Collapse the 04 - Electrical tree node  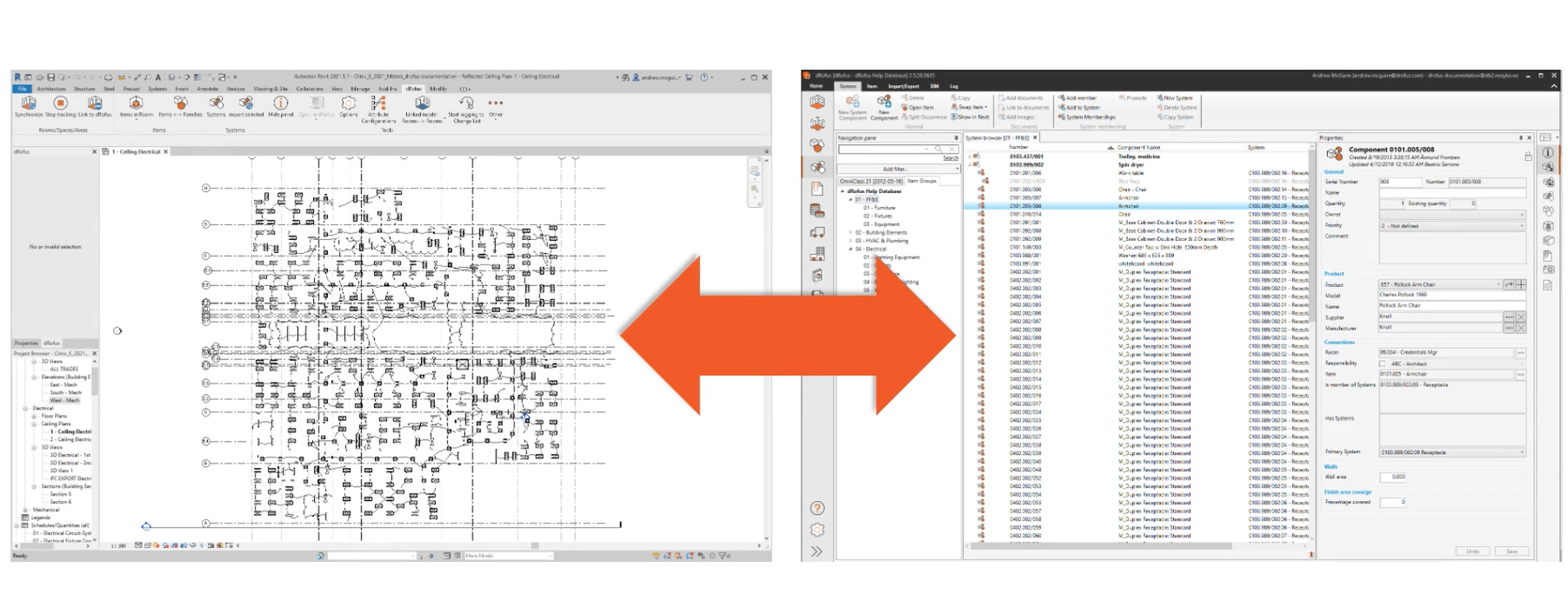[x=851, y=249]
